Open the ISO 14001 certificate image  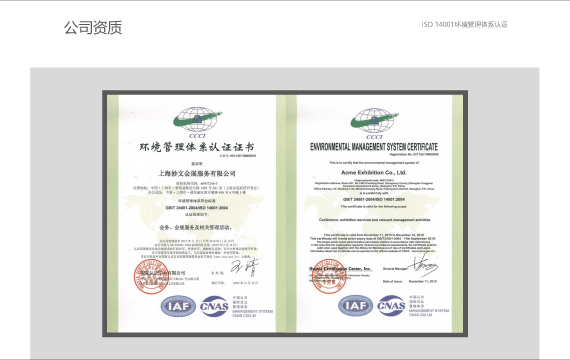click(x=285, y=213)
